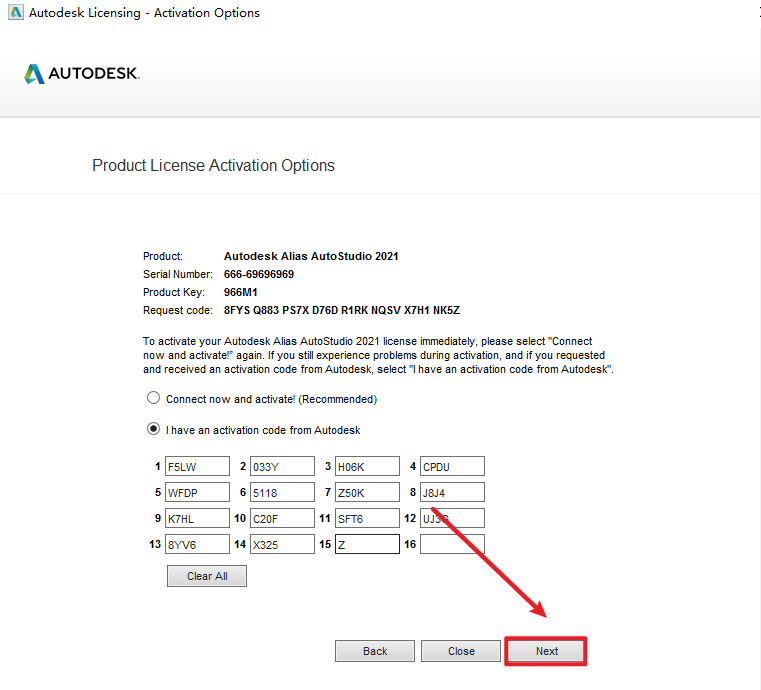Select I have an activation code option
The width and height of the screenshot is (761, 690).
153,429
